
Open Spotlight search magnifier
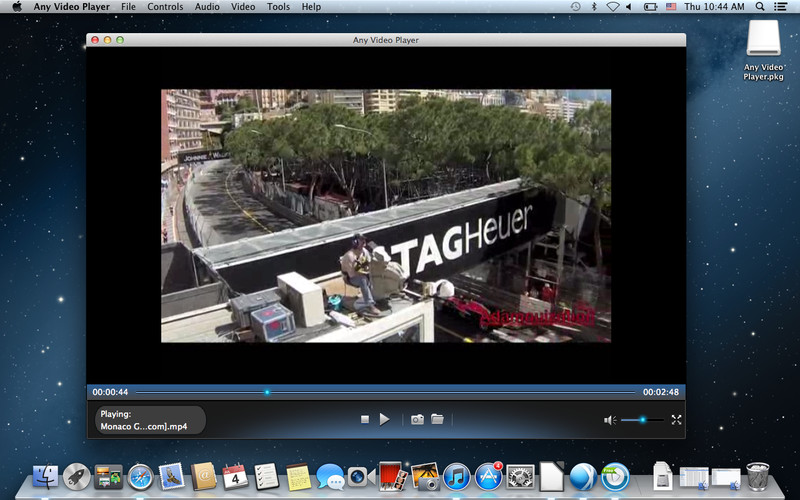(760, 7)
